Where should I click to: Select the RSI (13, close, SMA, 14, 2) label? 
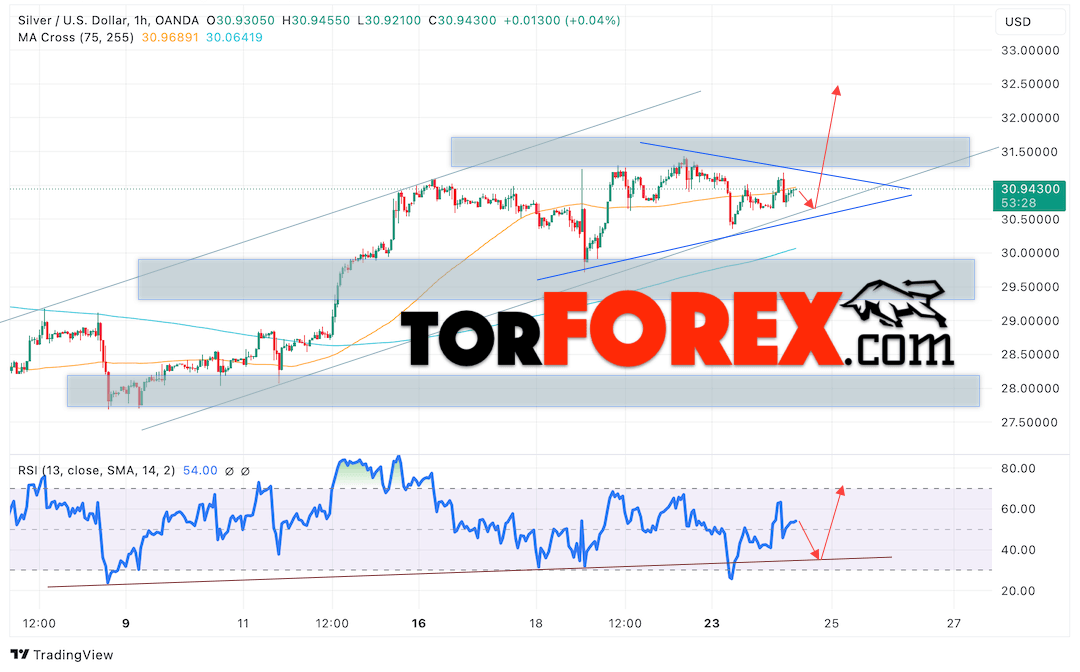(96, 470)
